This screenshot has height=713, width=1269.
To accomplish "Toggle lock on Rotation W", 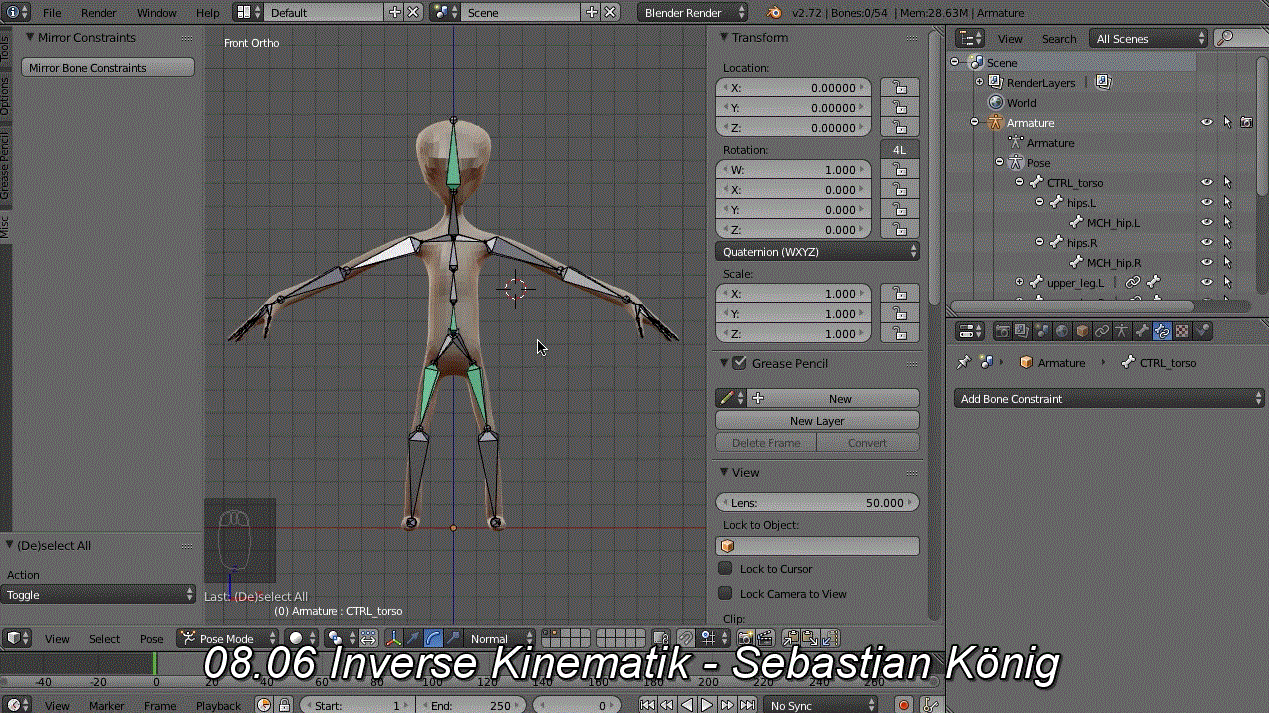I will tap(900, 170).
